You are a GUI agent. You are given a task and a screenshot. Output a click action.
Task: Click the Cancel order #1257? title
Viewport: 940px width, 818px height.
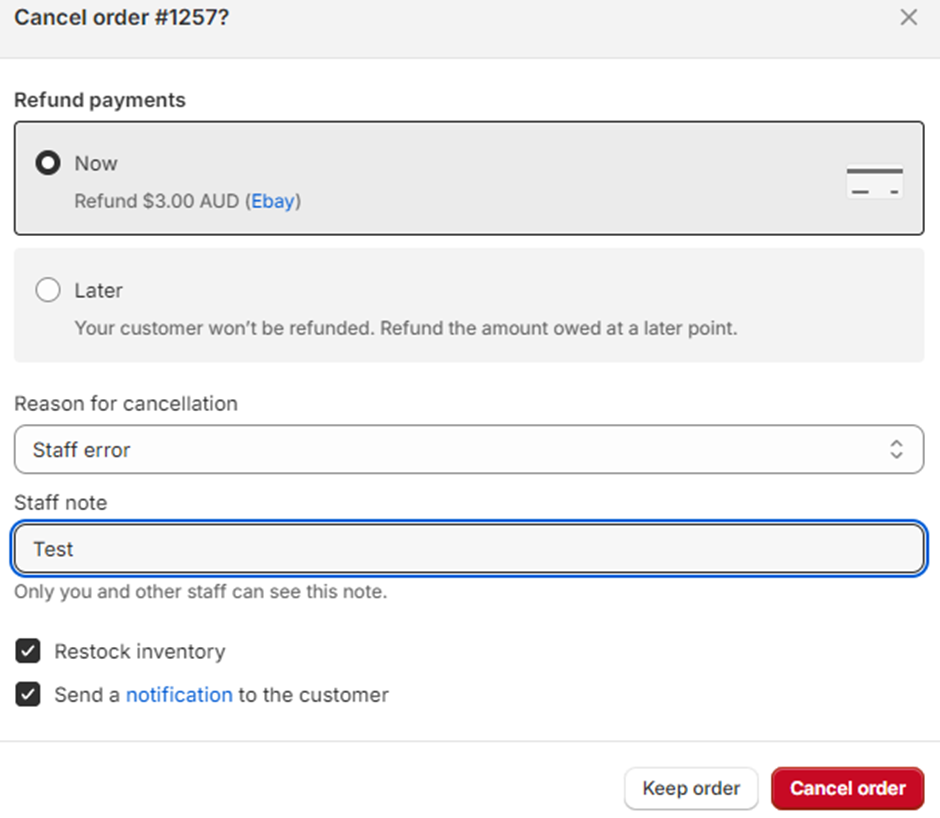pyautogui.click(x=122, y=17)
